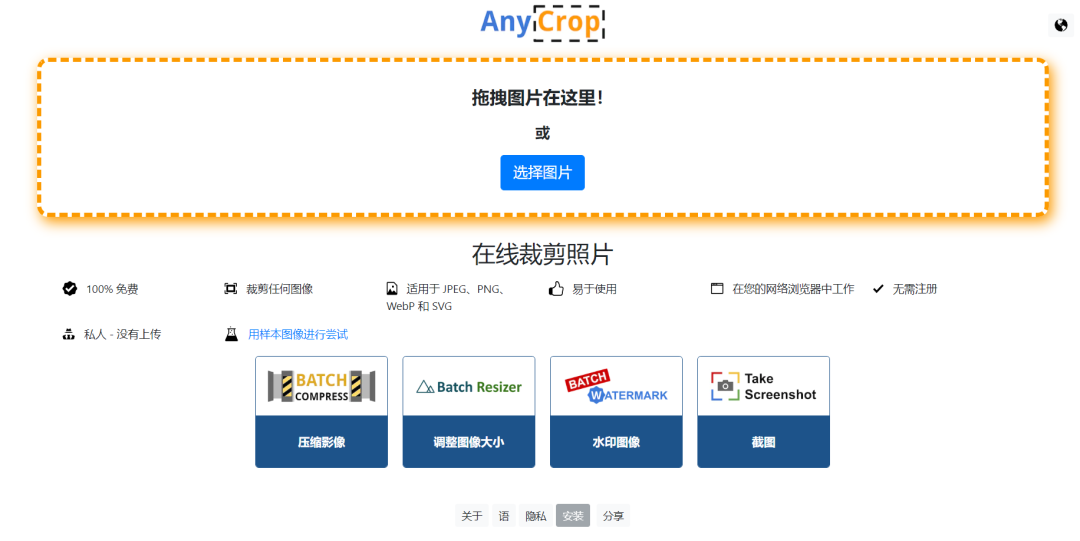The width and height of the screenshot is (1080, 541).
Task: Open the 用样本图像进行尝试 link
Action: pyautogui.click(x=298, y=334)
